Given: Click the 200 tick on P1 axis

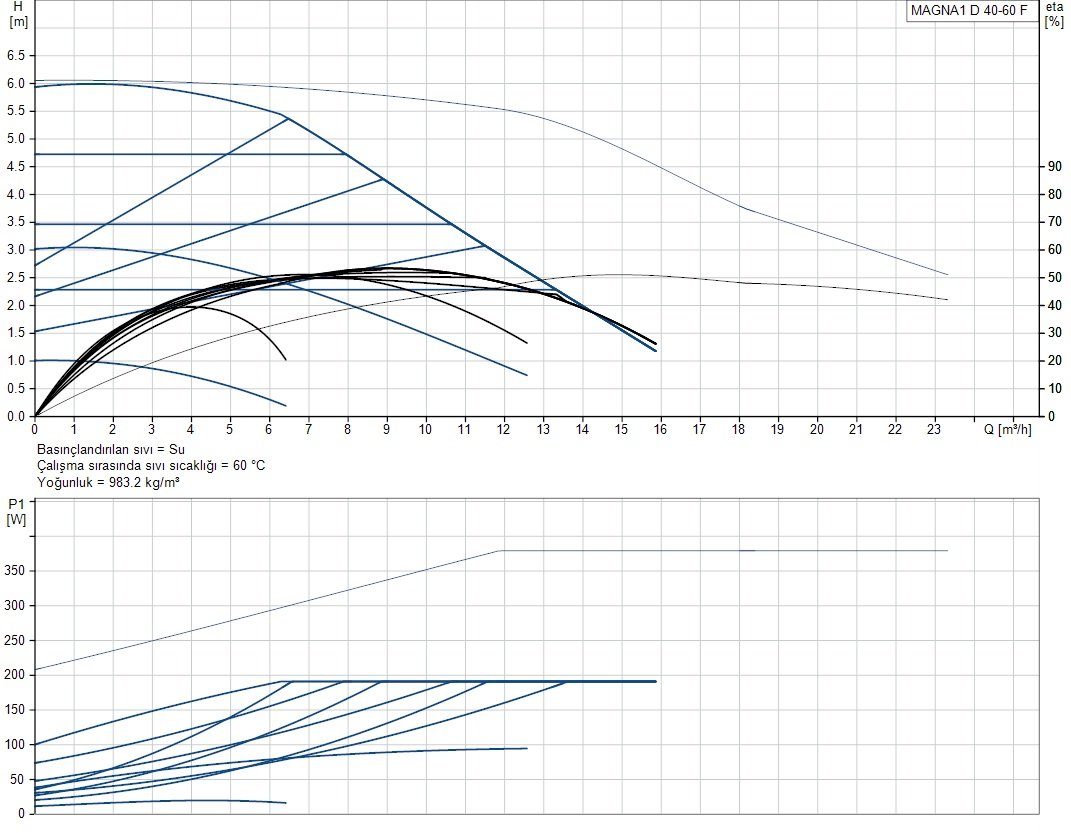Looking at the screenshot, I should (x=14, y=675).
